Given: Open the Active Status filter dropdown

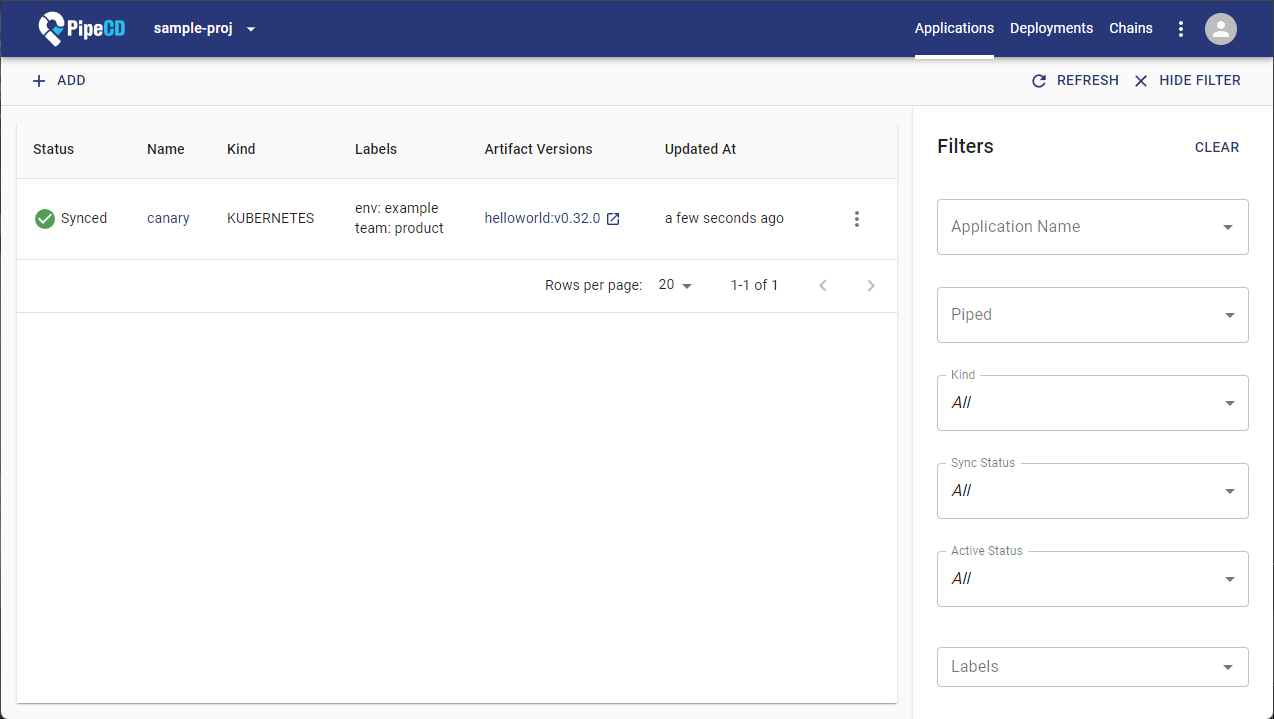Looking at the screenshot, I should pos(1092,579).
